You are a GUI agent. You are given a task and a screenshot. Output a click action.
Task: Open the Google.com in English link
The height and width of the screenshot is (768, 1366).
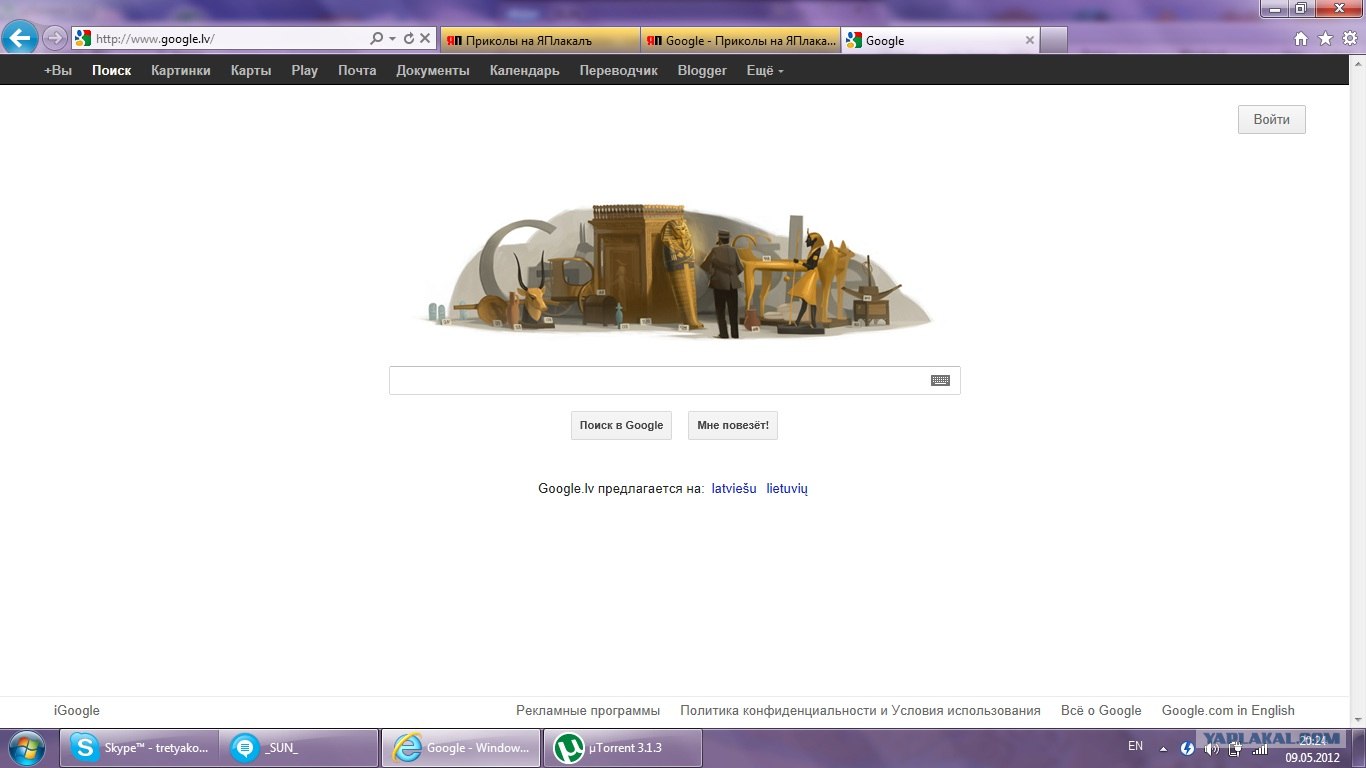pyautogui.click(x=1228, y=711)
